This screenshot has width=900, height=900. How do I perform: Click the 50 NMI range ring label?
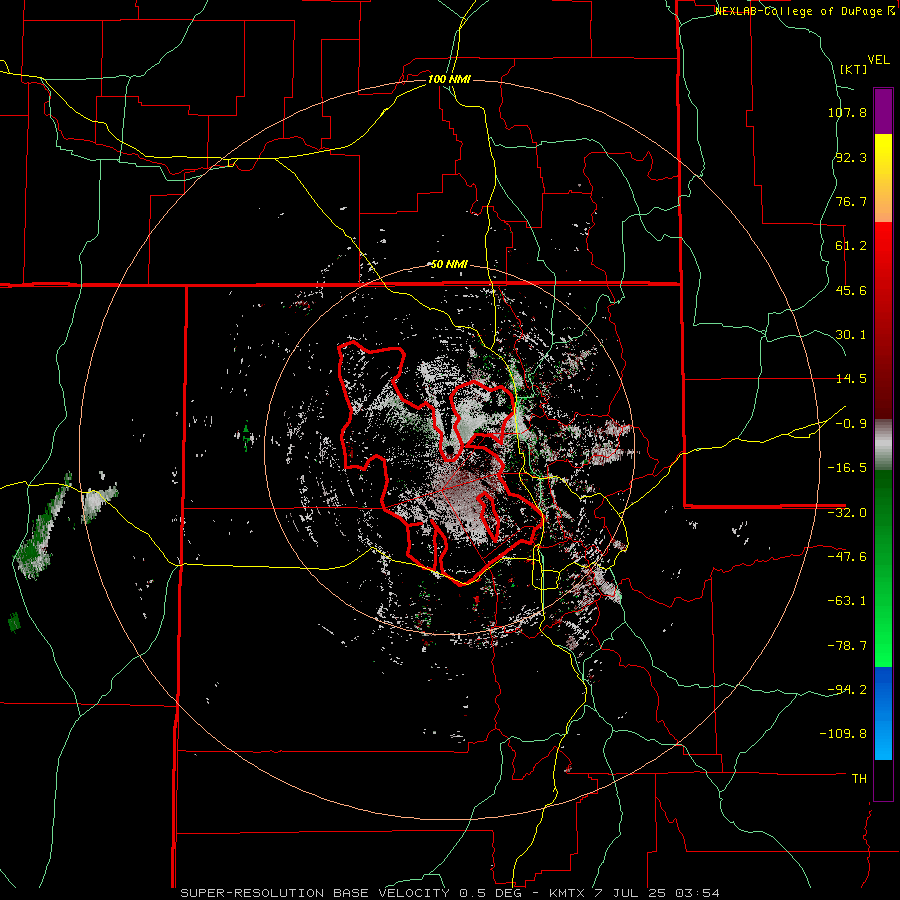[449, 265]
